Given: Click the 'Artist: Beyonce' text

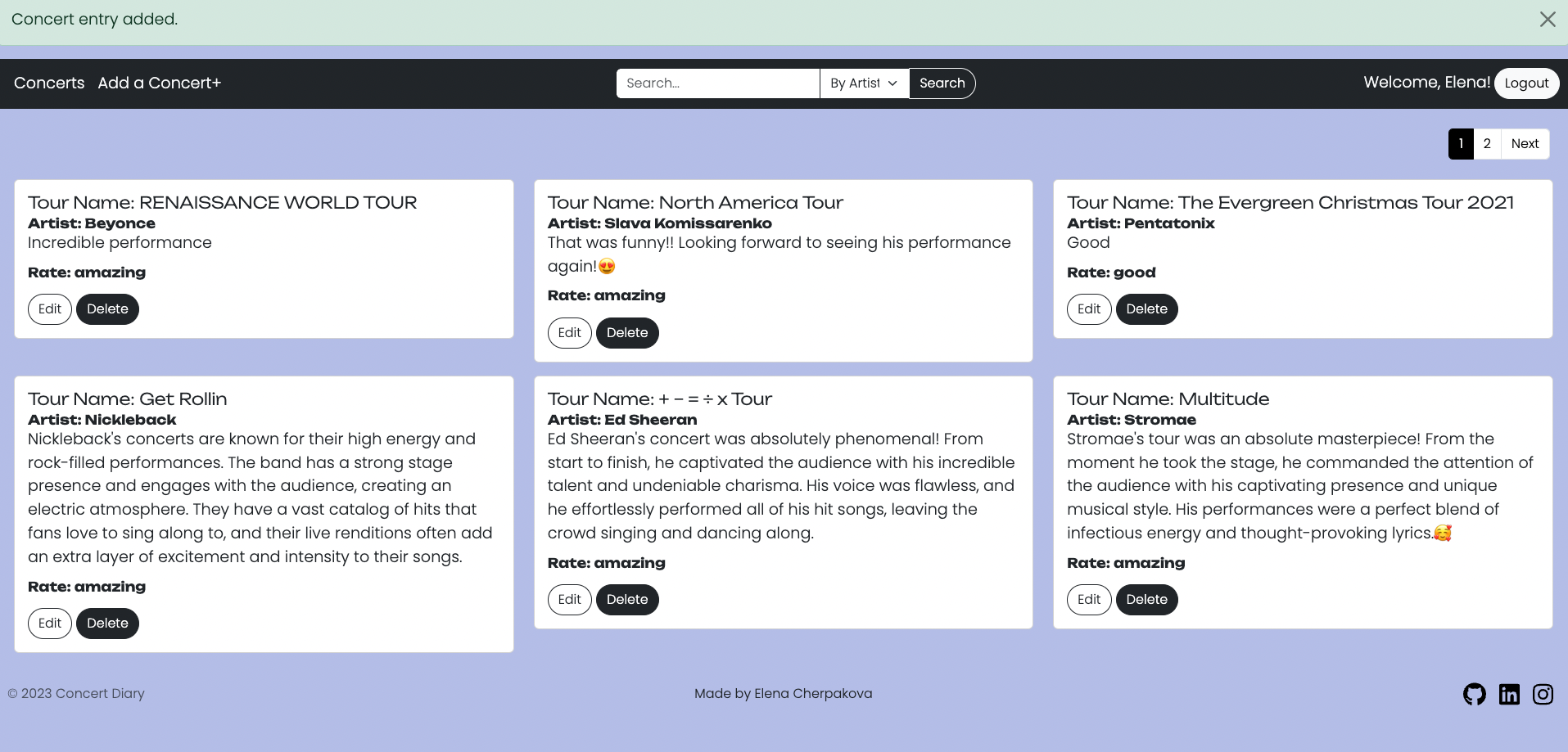Looking at the screenshot, I should (x=92, y=223).
